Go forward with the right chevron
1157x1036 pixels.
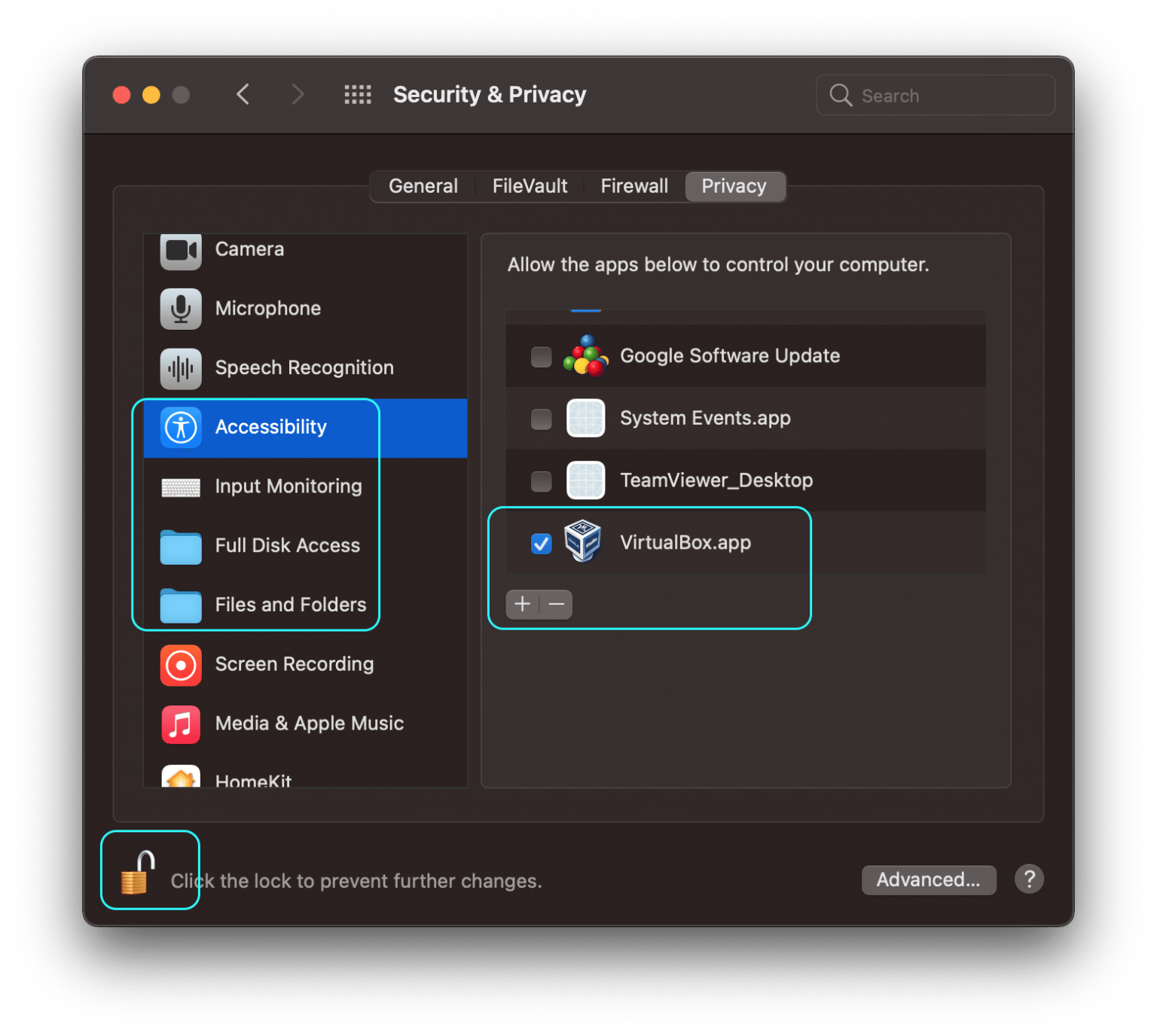[x=298, y=94]
